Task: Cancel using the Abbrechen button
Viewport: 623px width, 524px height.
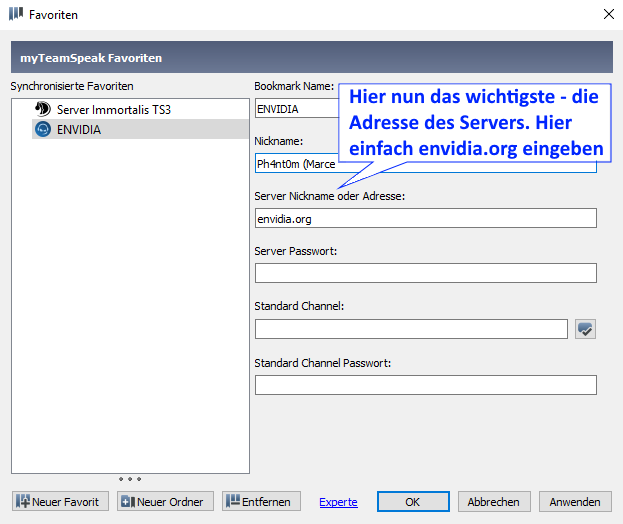Action: 493,501
